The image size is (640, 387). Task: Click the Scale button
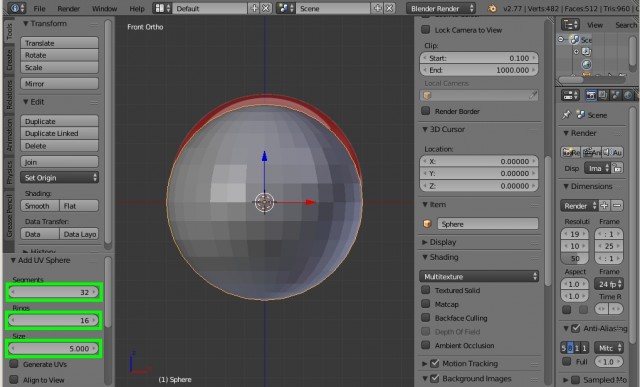tap(60, 67)
